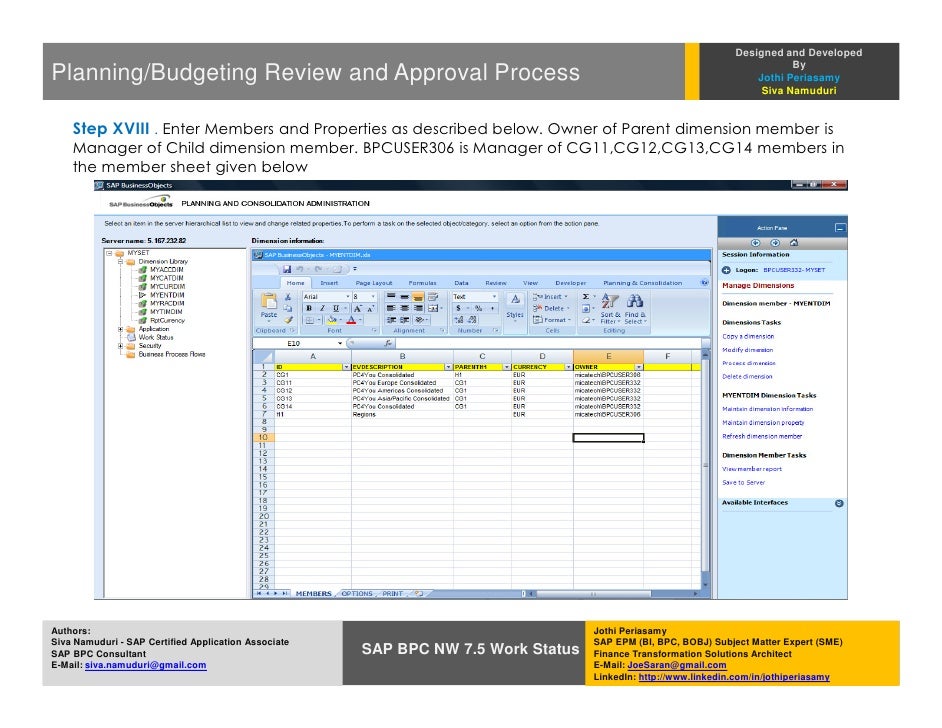The width and height of the screenshot is (942, 728).
Task: Open the Sort & Filter tool
Action: 610,309
